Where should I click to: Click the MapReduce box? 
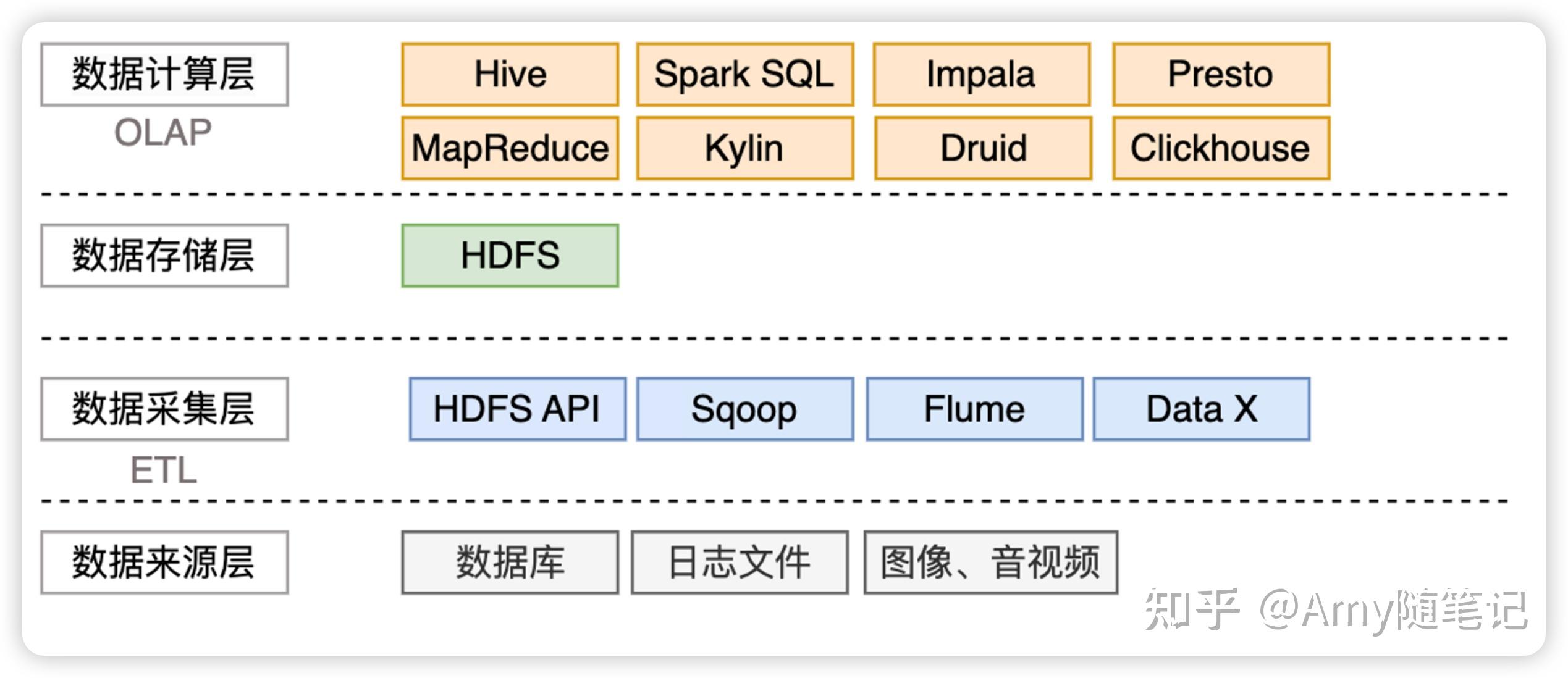[510, 148]
